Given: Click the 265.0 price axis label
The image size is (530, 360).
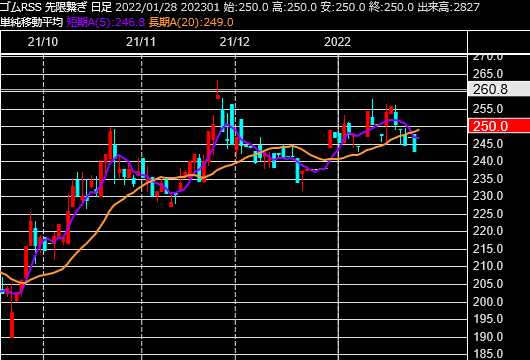Looking at the screenshot, I should (x=488, y=74).
